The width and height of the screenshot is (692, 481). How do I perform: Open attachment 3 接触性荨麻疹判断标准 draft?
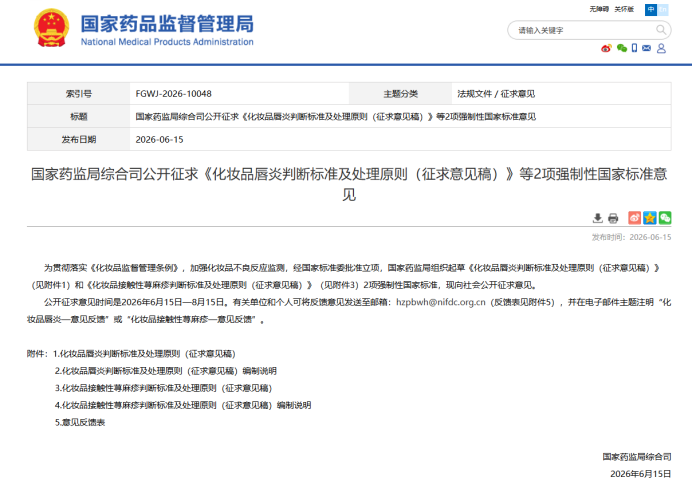click(x=163, y=388)
